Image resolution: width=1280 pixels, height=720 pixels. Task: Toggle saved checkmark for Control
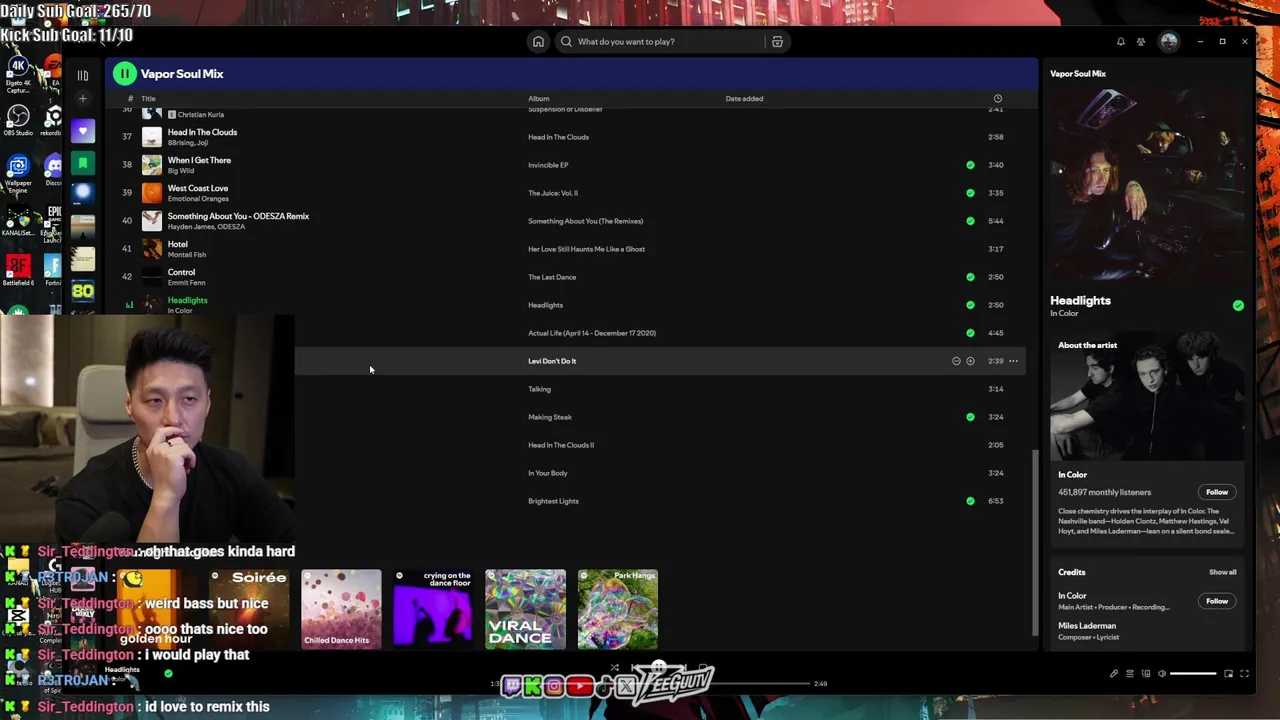[x=970, y=277]
